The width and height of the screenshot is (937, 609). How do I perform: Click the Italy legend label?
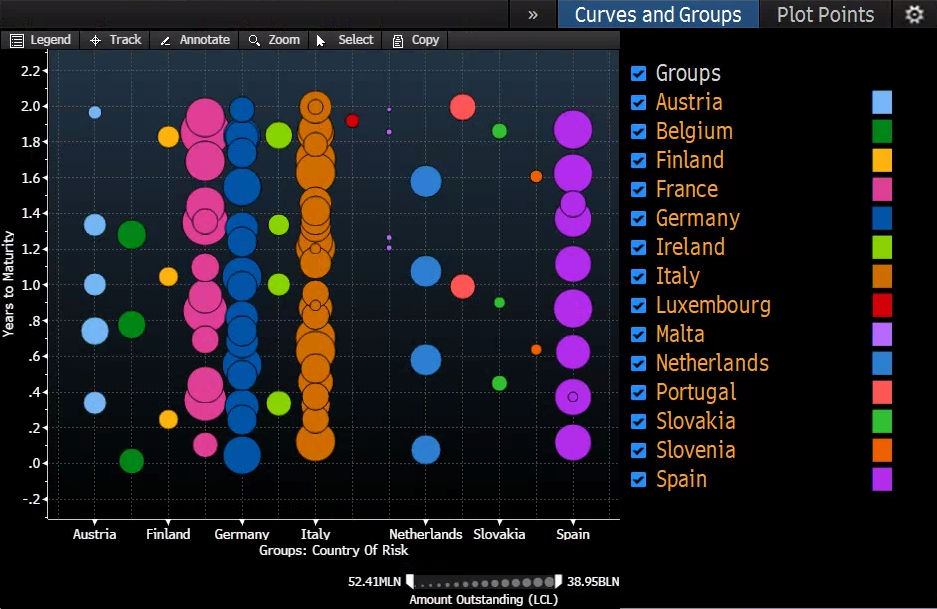coord(677,276)
